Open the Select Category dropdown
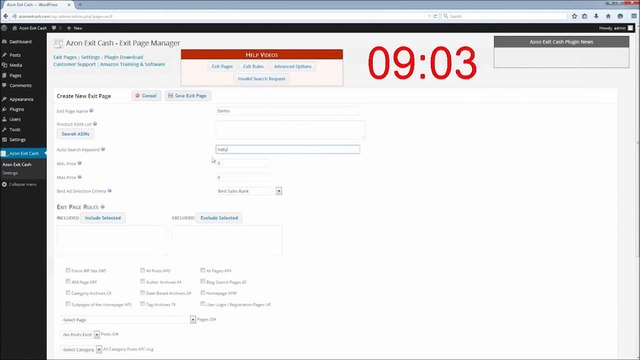The image size is (640, 360). click(81, 349)
